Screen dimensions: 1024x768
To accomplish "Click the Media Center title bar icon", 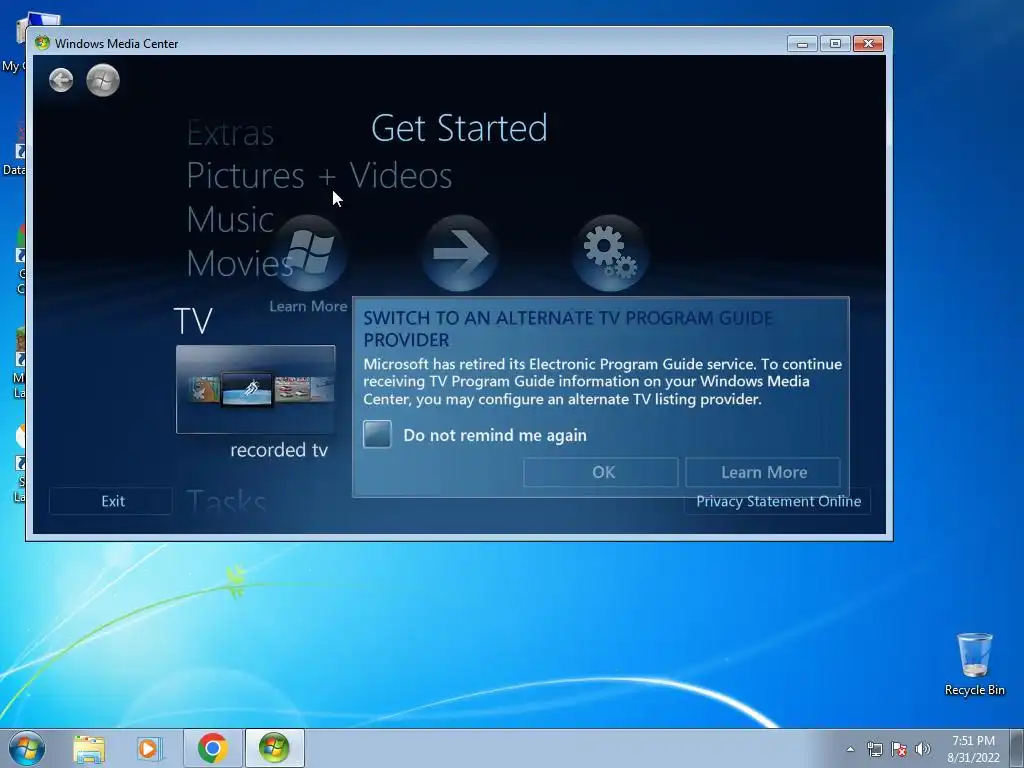I will [x=42, y=43].
